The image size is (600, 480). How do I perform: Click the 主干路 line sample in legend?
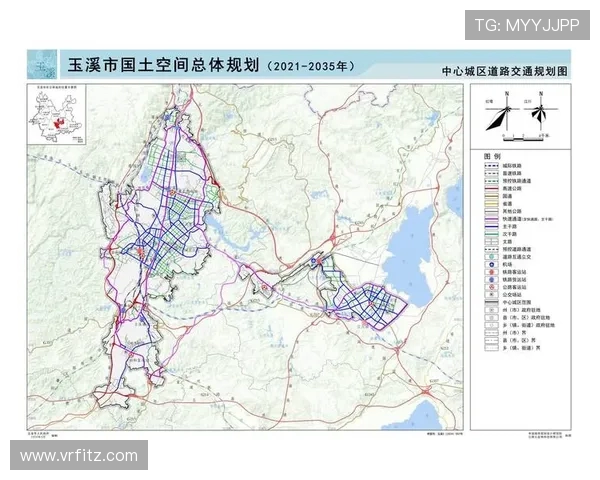[x=489, y=228]
